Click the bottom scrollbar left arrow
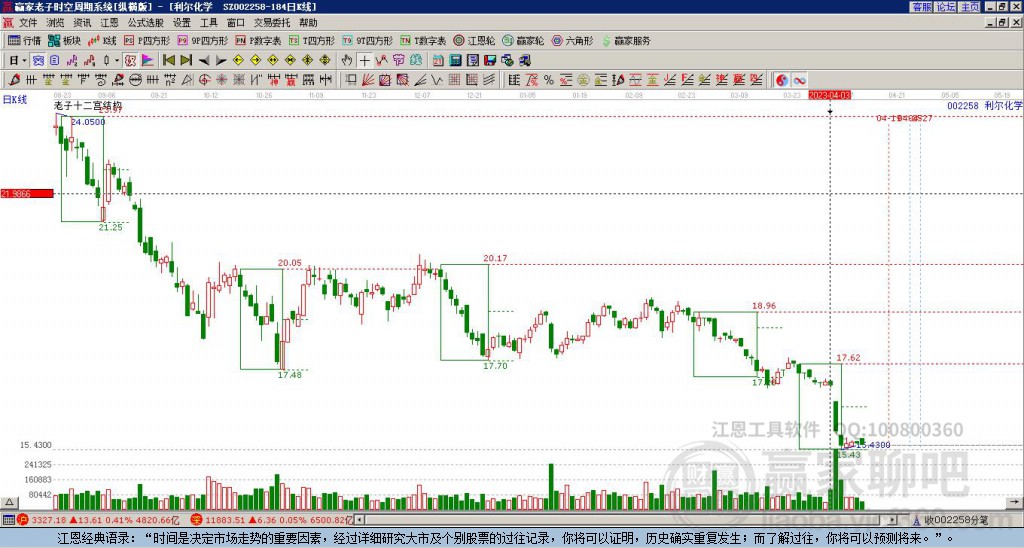The width and height of the screenshot is (1024, 548). [x=359, y=520]
